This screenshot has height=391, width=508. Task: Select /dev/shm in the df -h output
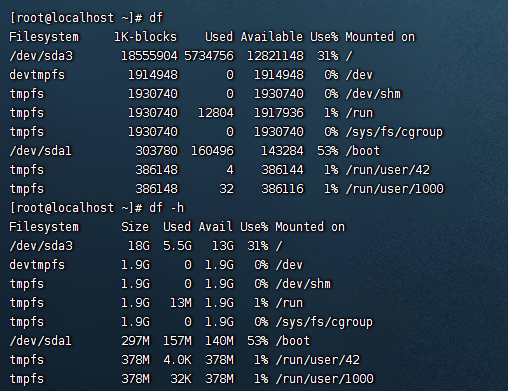click(x=303, y=284)
